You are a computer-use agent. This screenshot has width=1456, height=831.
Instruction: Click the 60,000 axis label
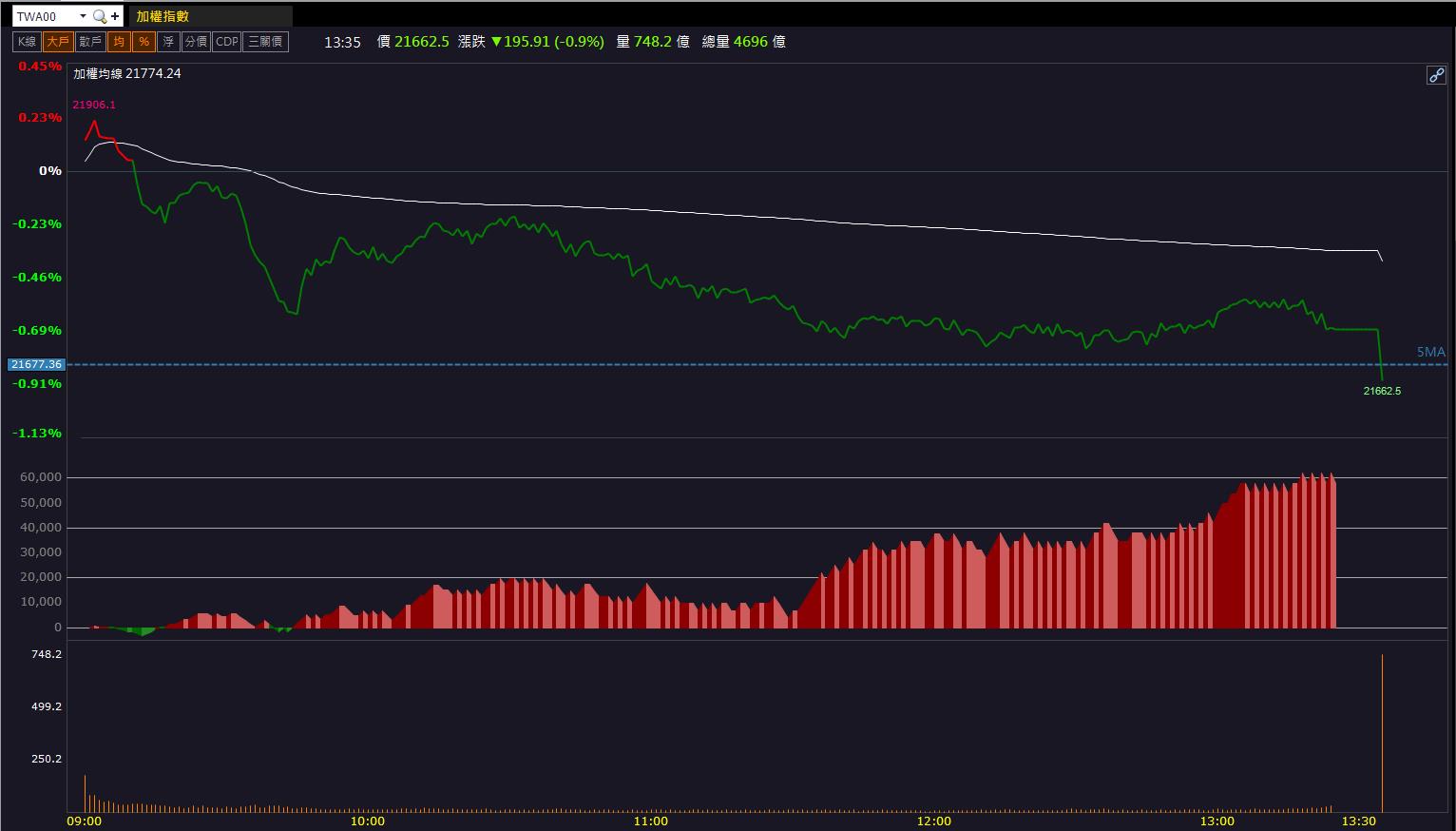[x=41, y=477]
